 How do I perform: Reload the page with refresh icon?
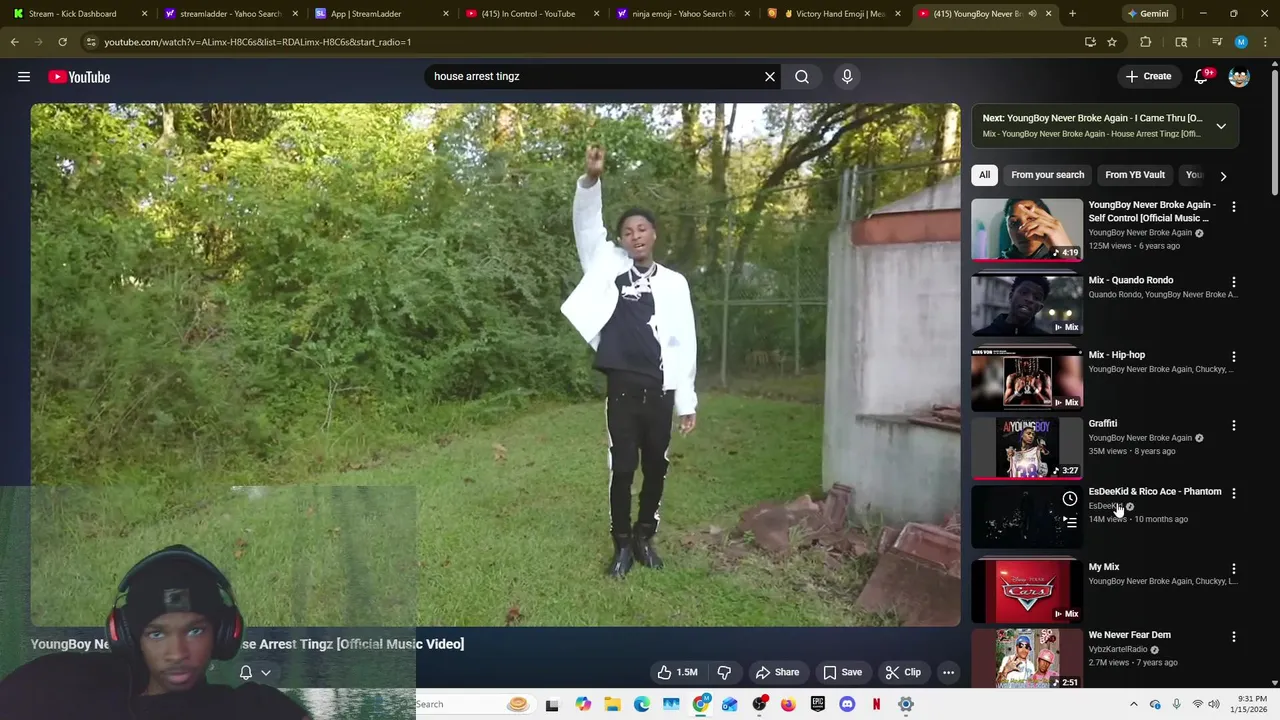coord(62,42)
